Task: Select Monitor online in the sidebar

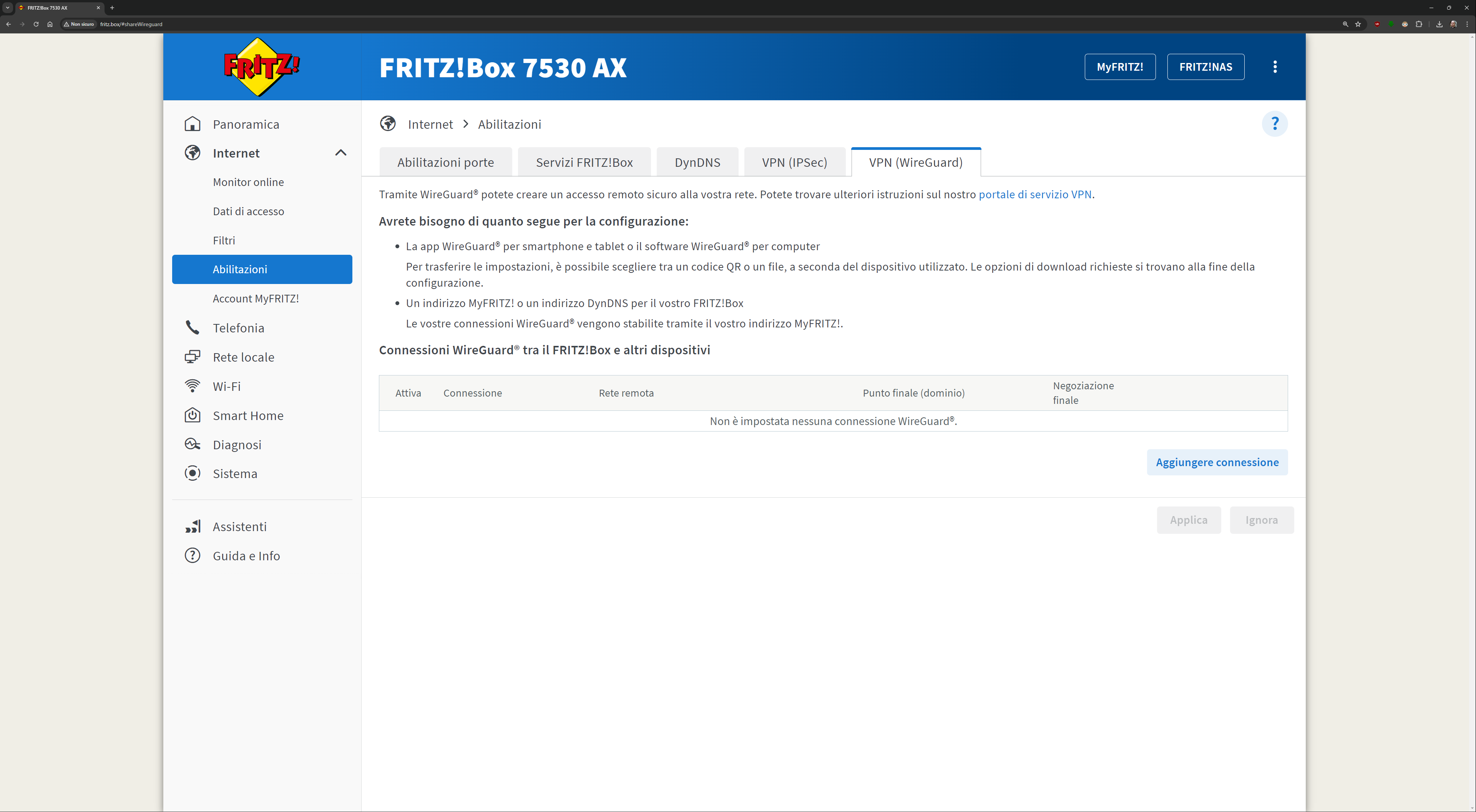Action: pos(248,182)
